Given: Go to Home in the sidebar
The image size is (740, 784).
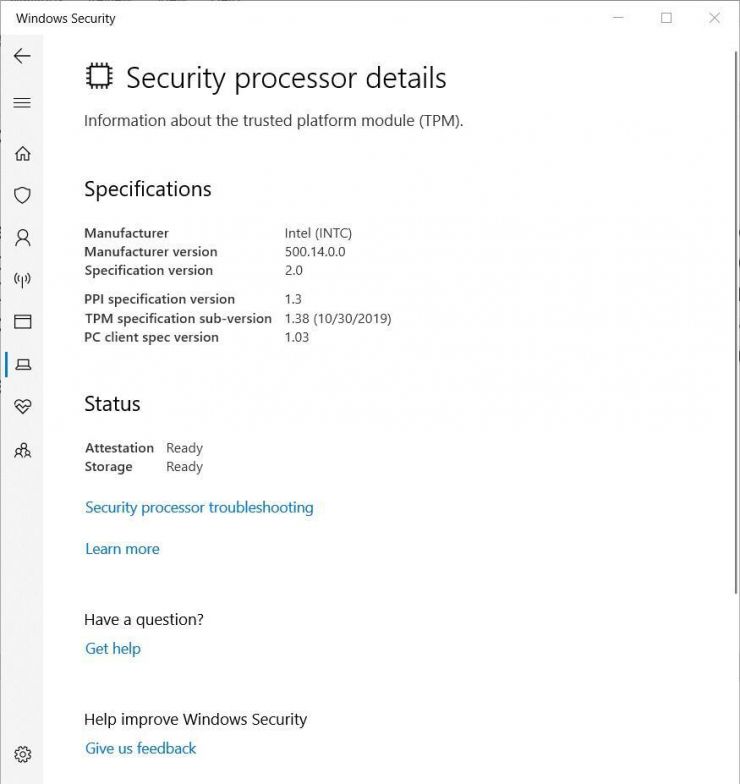Looking at the screenshot, I should [22, 153].
